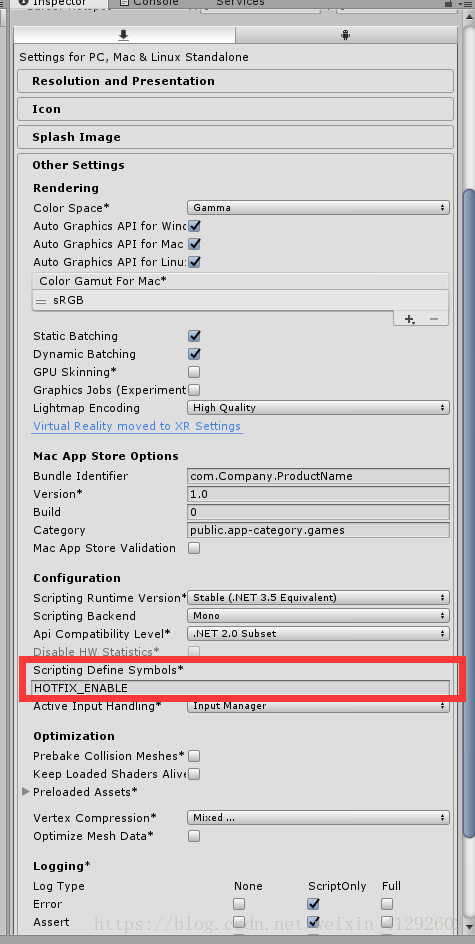Expand the Splash Image section
Viewport: 475px width, 944px height.
point(235,137)
